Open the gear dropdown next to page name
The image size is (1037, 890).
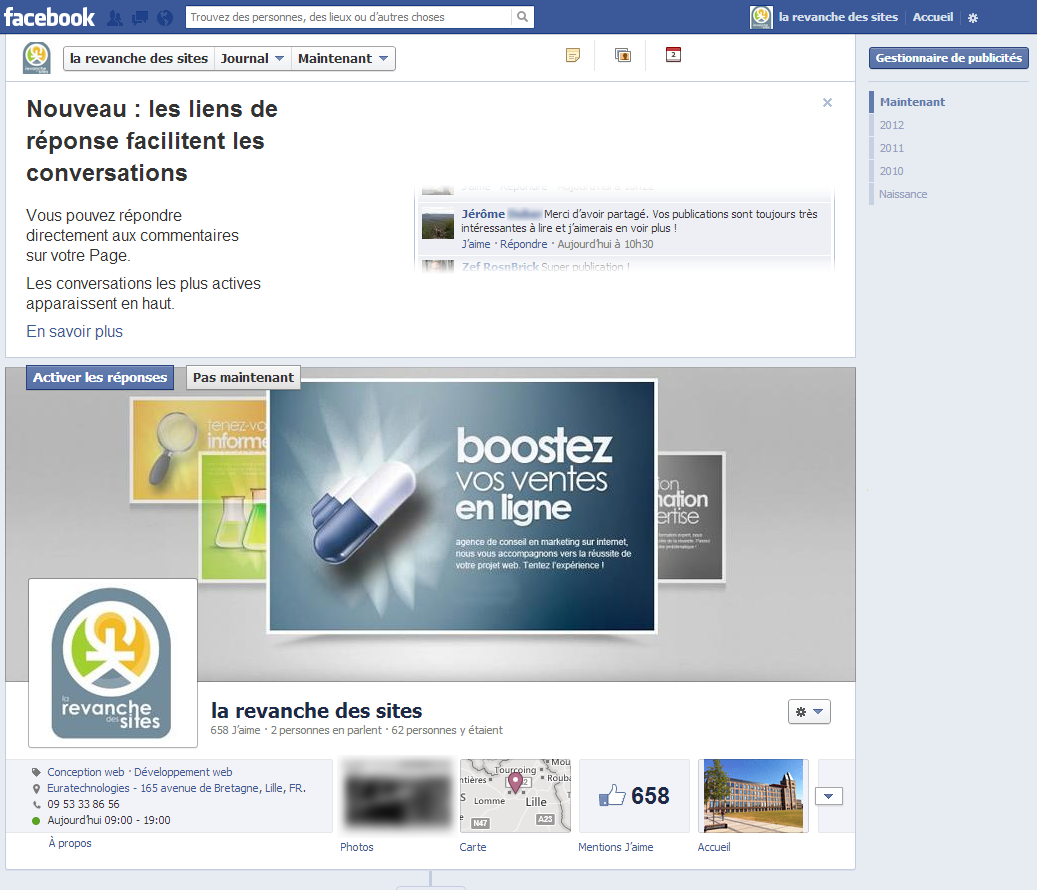pos(809,711)
